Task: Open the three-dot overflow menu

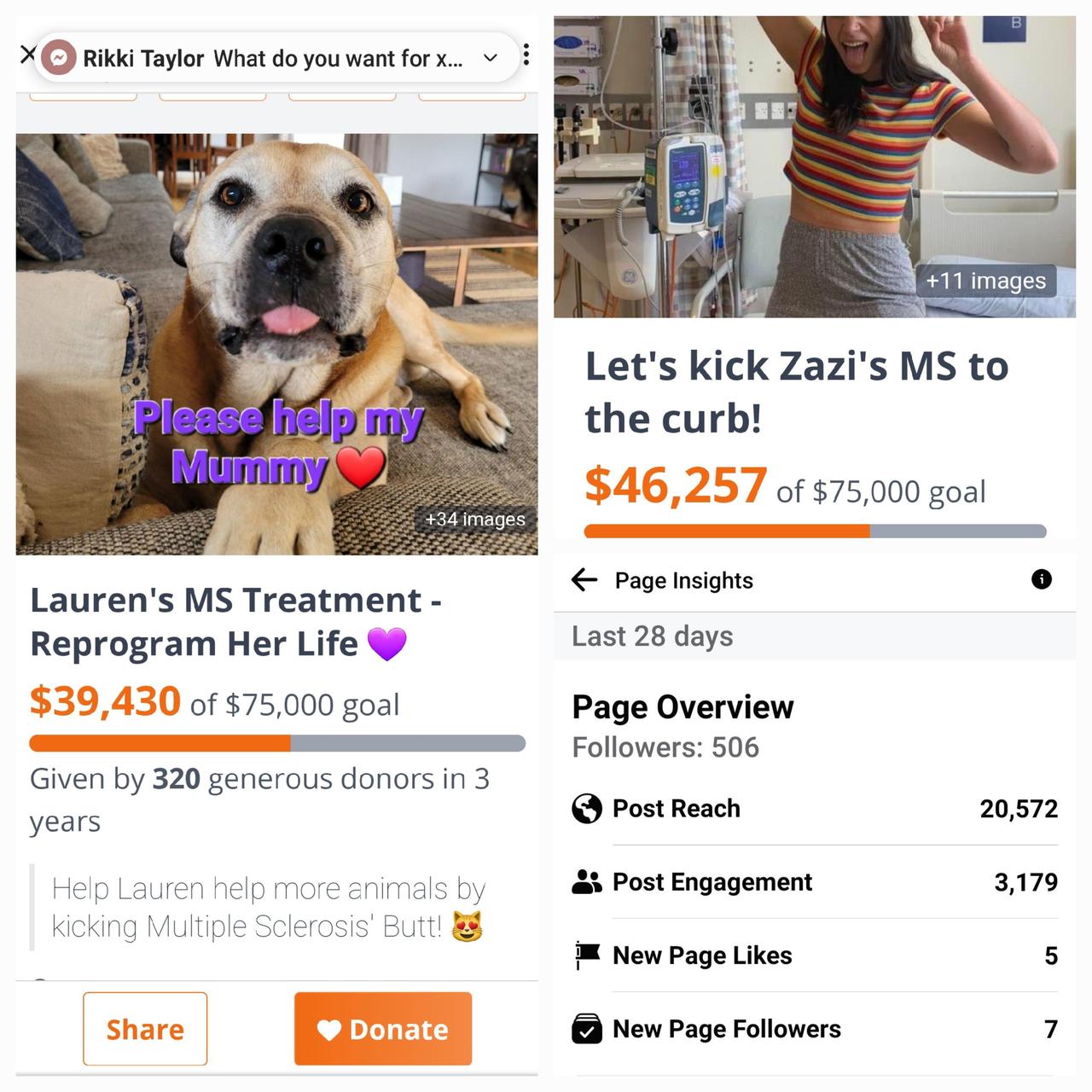Action: click(526, 55)
